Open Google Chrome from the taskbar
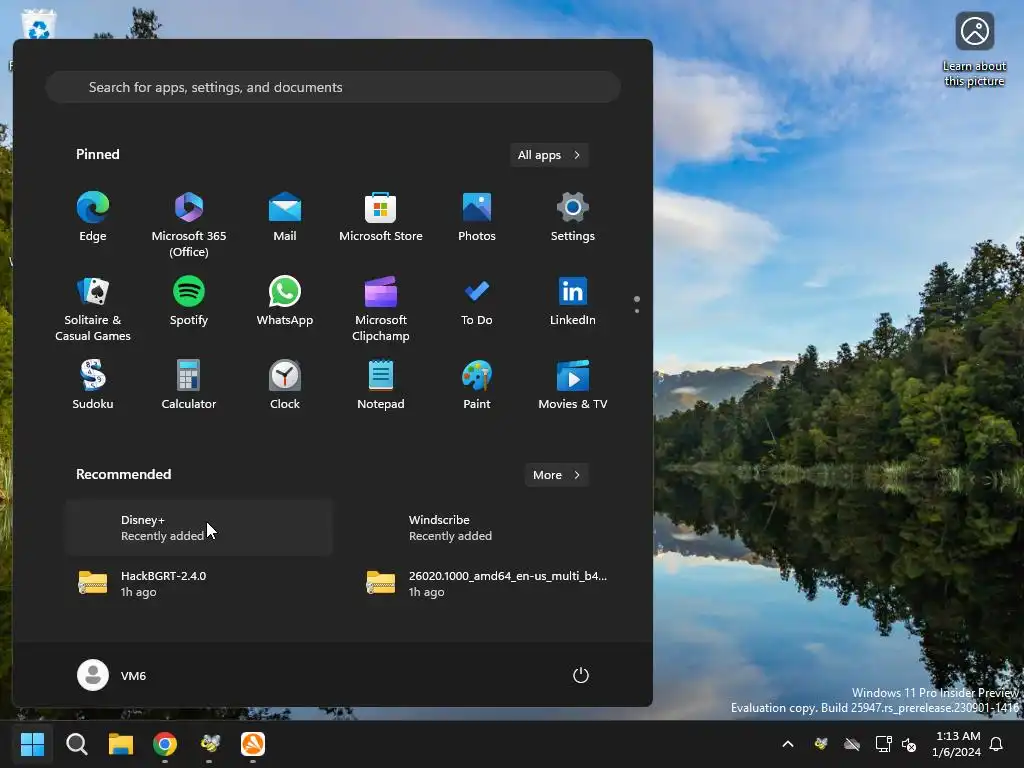1024x768 pixels. point(165,744)
